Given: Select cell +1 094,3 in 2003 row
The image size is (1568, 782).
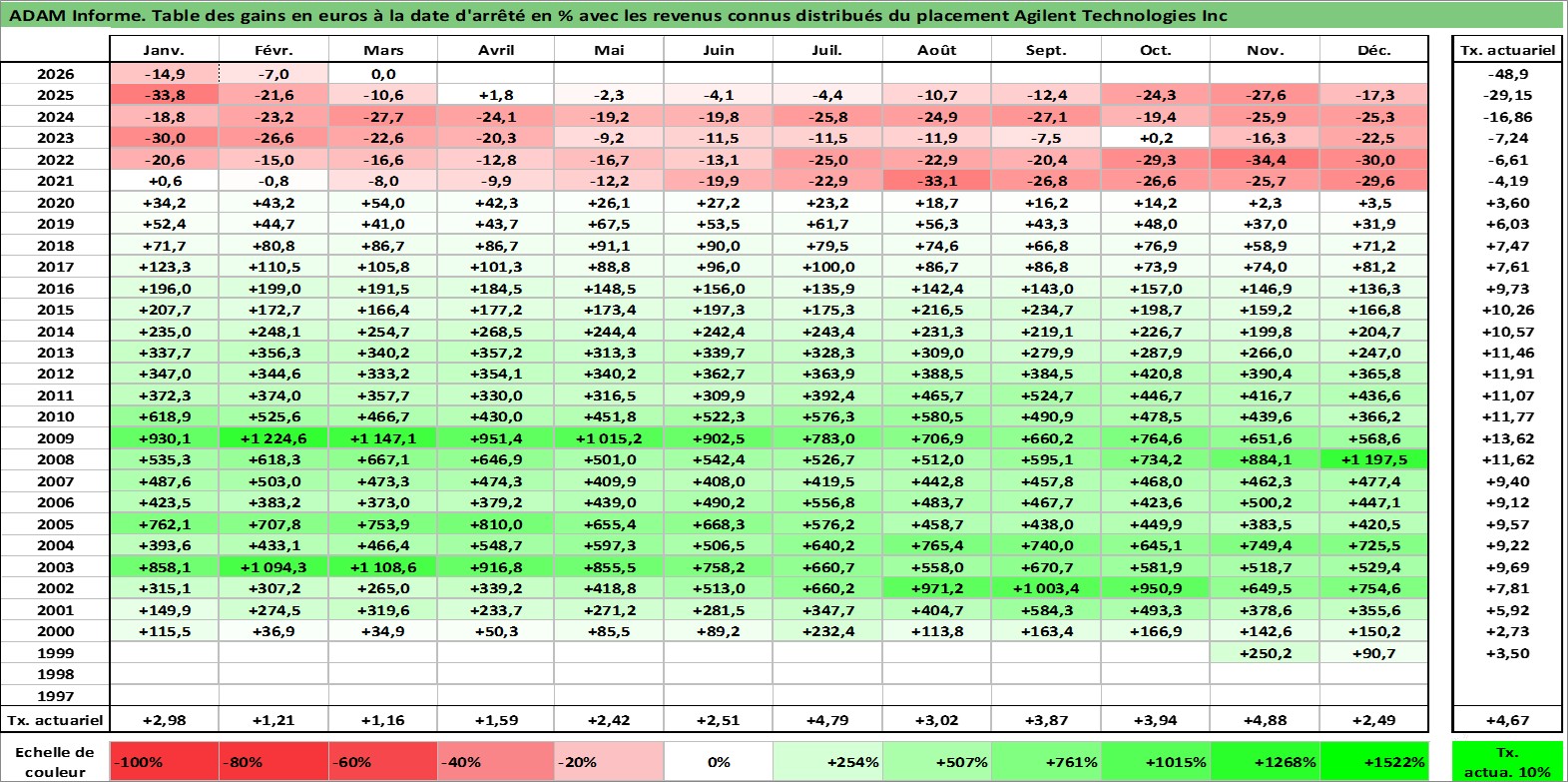Looking at the screenshot, I should pyautogui.click(x=273, y=567).
